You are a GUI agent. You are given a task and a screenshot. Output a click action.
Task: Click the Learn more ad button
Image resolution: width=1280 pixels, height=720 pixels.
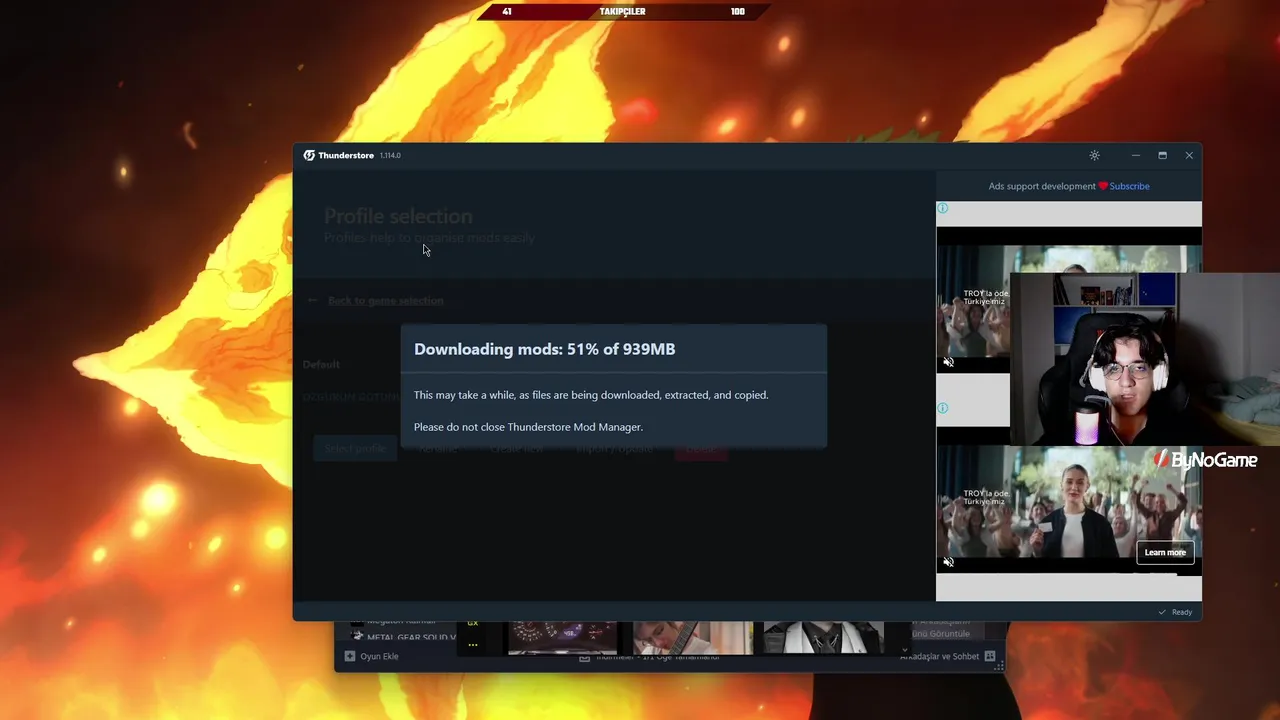[x=1165, y=552]
